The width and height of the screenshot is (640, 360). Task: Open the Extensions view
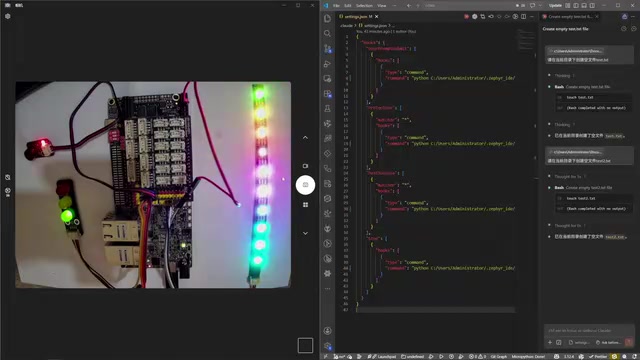coord(327,93)
